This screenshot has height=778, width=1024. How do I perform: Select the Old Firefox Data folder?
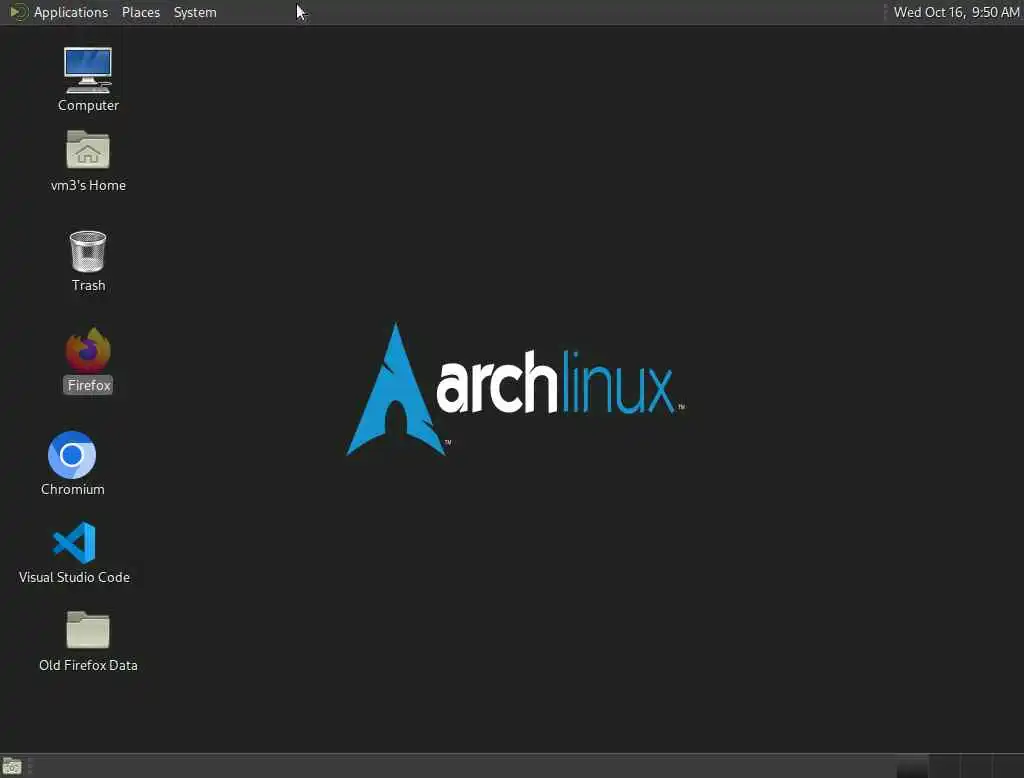point(88,641)
